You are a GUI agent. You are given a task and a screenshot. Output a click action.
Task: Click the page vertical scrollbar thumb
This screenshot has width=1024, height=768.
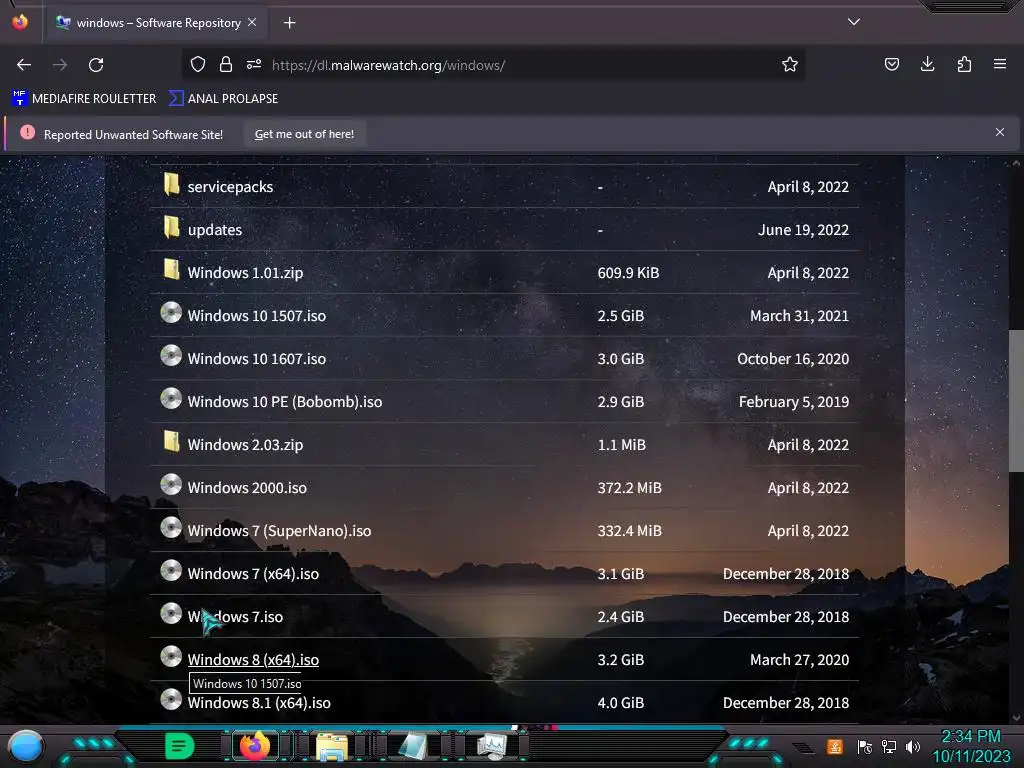point(1016,400)
